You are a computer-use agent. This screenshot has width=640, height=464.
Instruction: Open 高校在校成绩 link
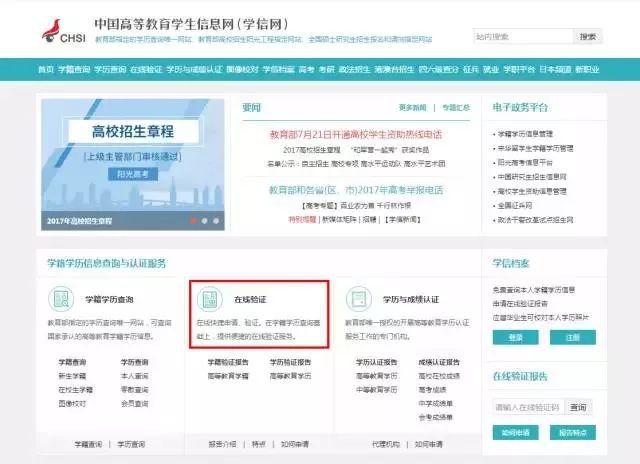[439, 376]
